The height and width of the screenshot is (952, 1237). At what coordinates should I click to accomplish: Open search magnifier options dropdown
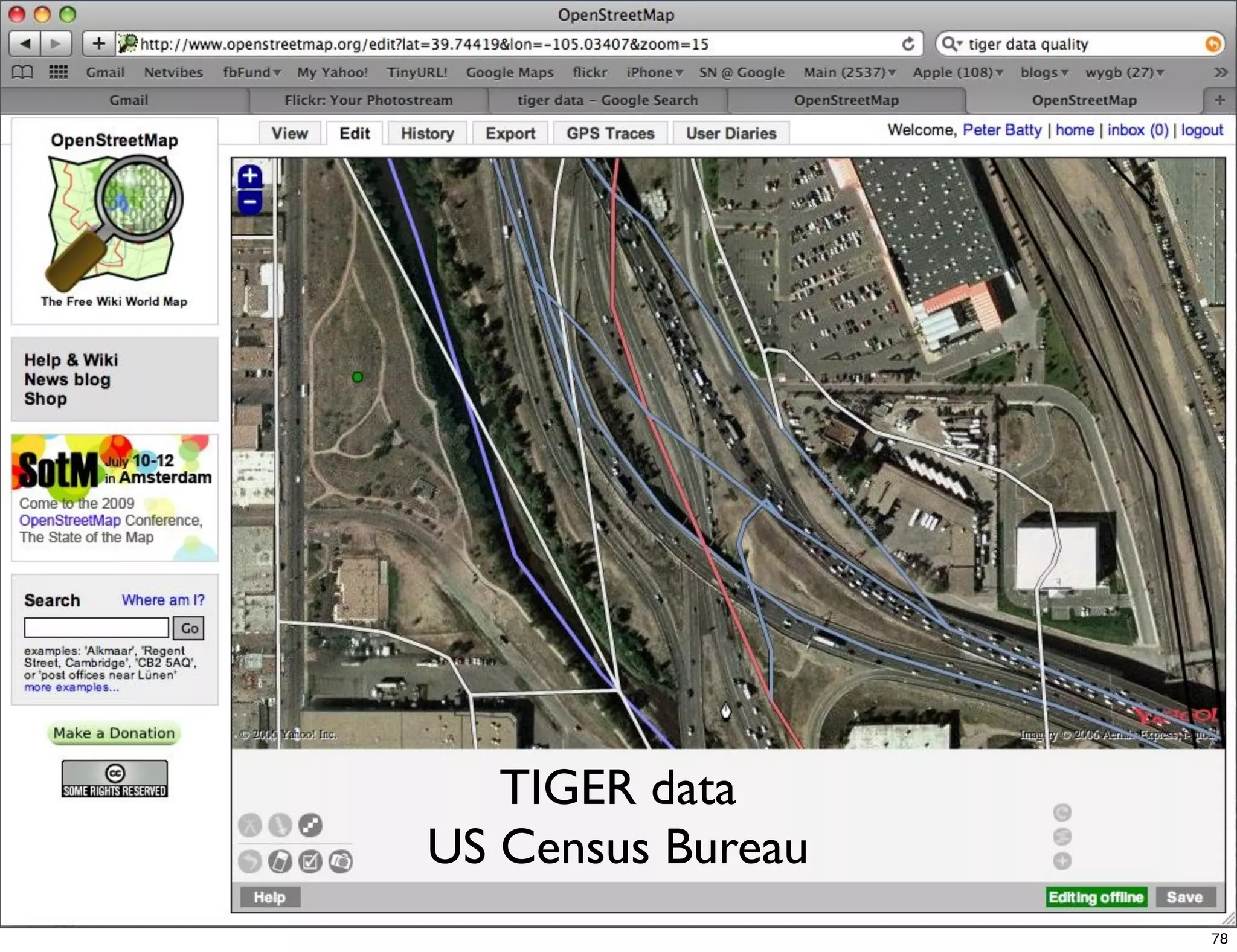tap(952, 44)
